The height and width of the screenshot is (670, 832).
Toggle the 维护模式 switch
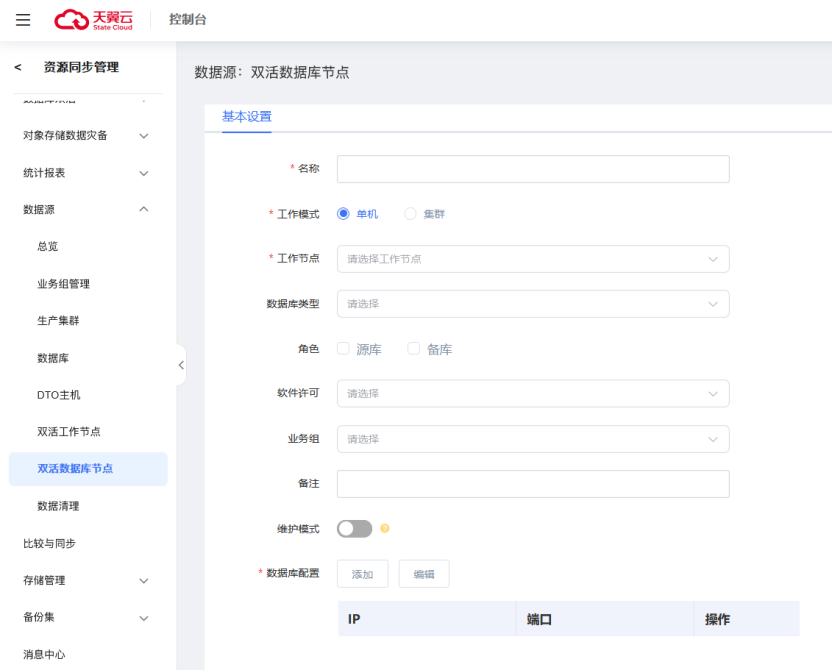click(x=354, y=529)
